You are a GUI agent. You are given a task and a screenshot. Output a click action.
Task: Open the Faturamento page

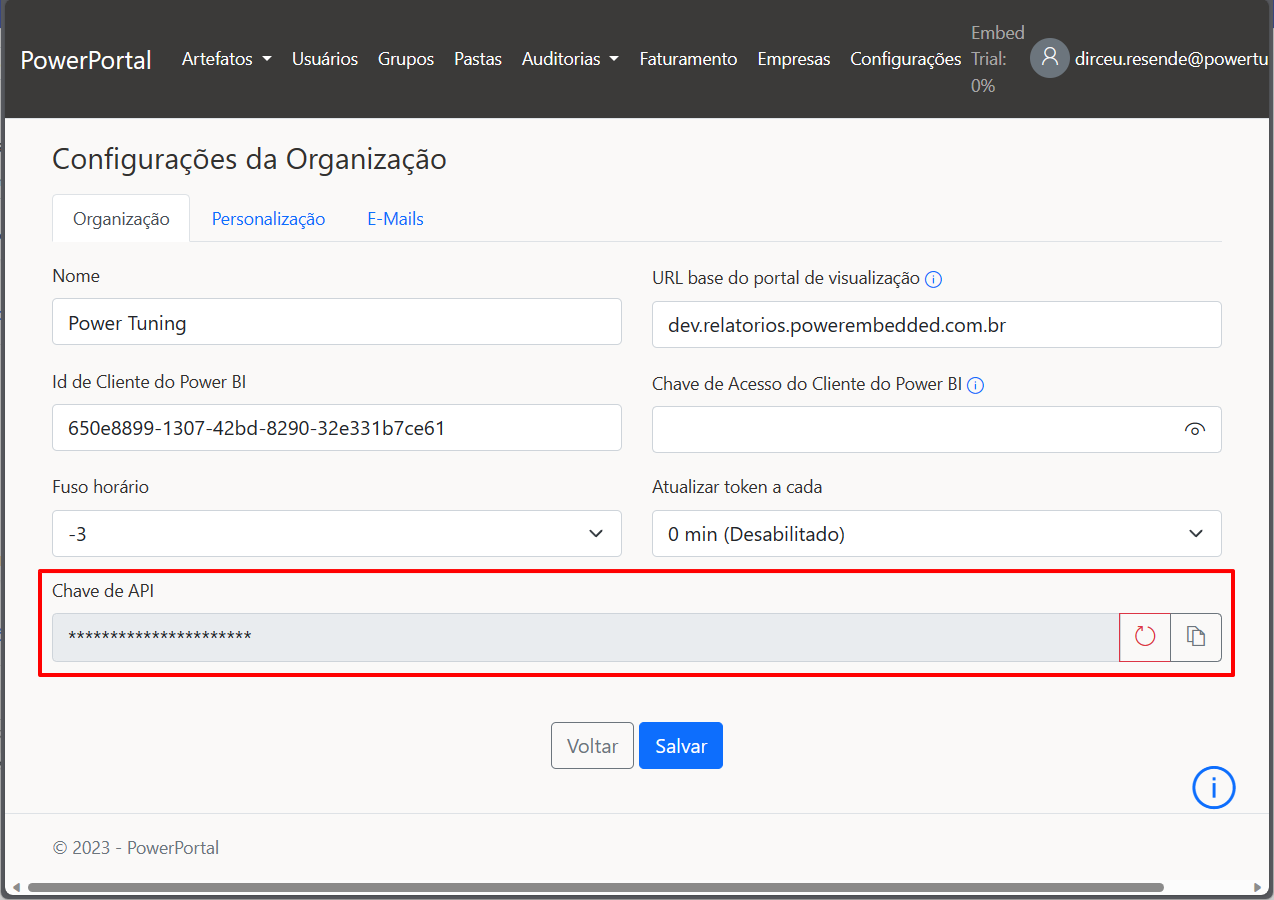tap(688, 59)
